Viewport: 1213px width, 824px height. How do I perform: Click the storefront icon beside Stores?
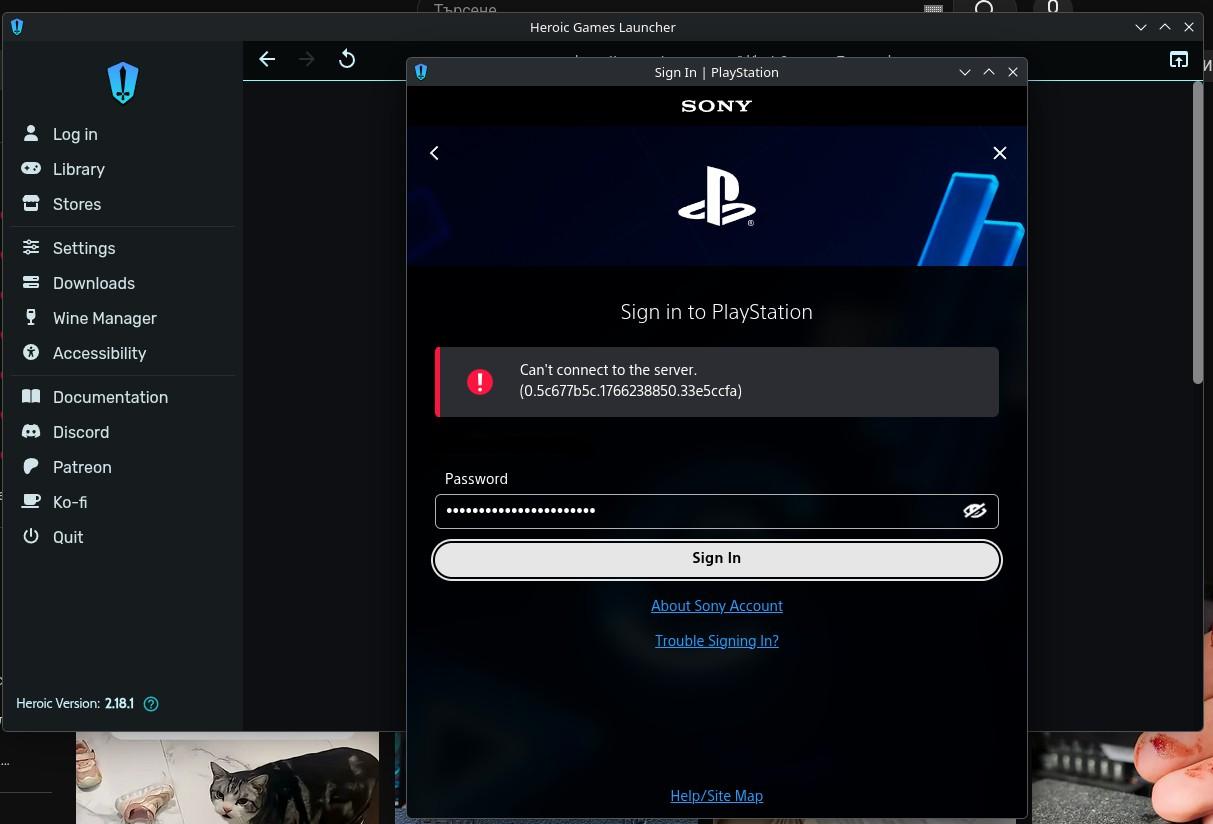[x=31, y=203]
